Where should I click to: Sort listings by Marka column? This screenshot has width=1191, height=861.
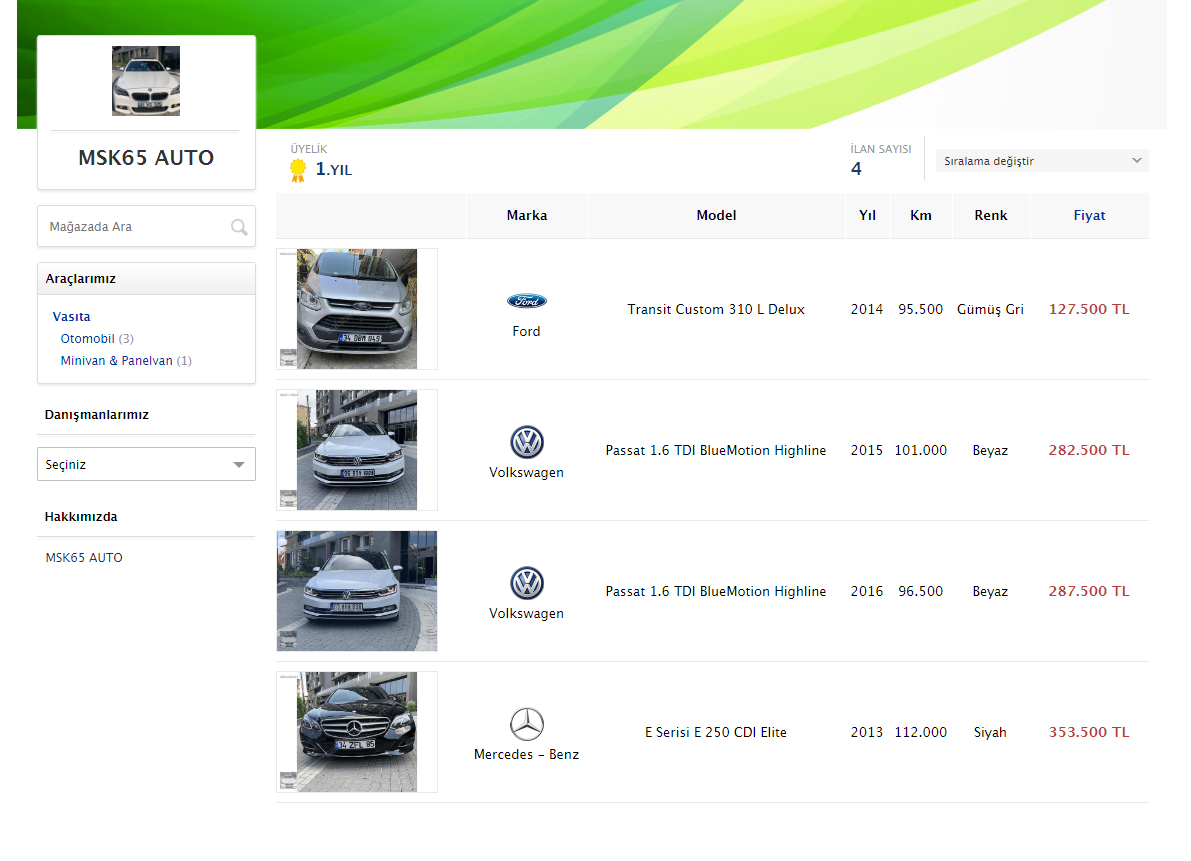click(526, 216)
